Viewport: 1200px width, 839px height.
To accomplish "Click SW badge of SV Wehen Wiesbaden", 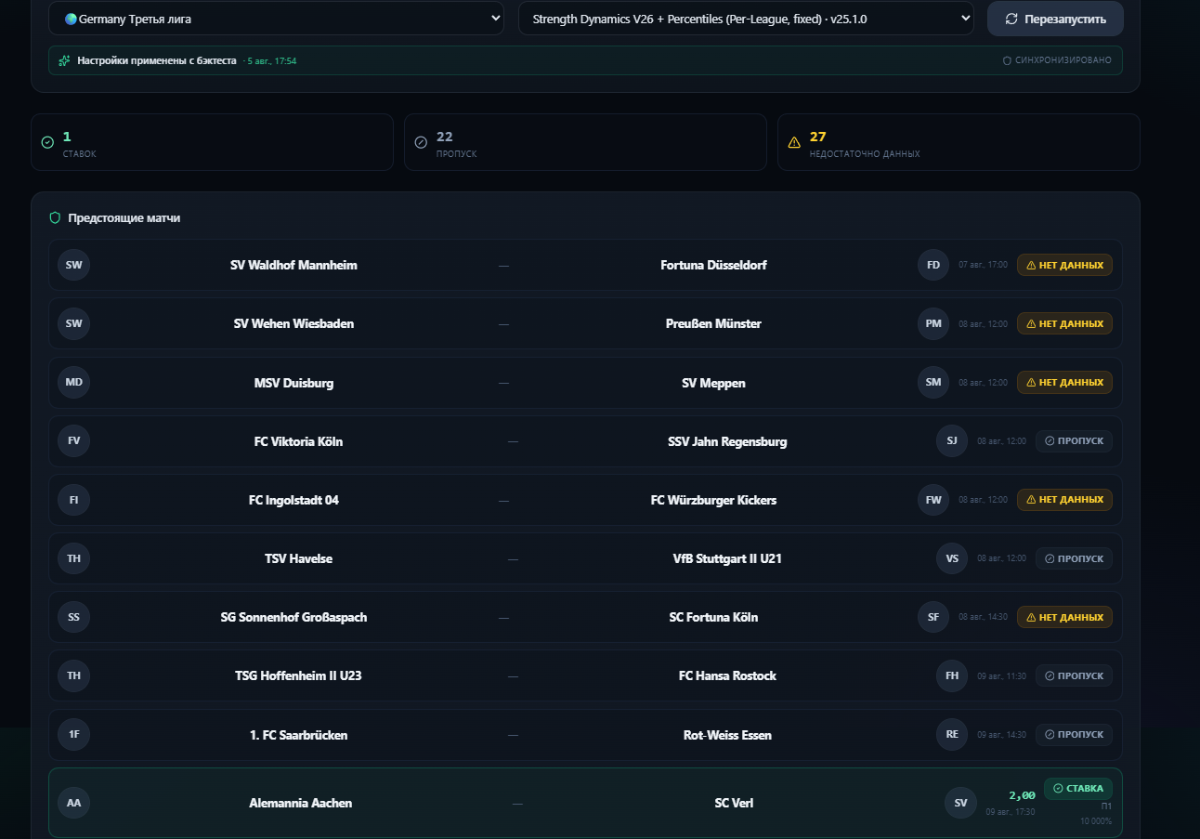I will (74, 324).
